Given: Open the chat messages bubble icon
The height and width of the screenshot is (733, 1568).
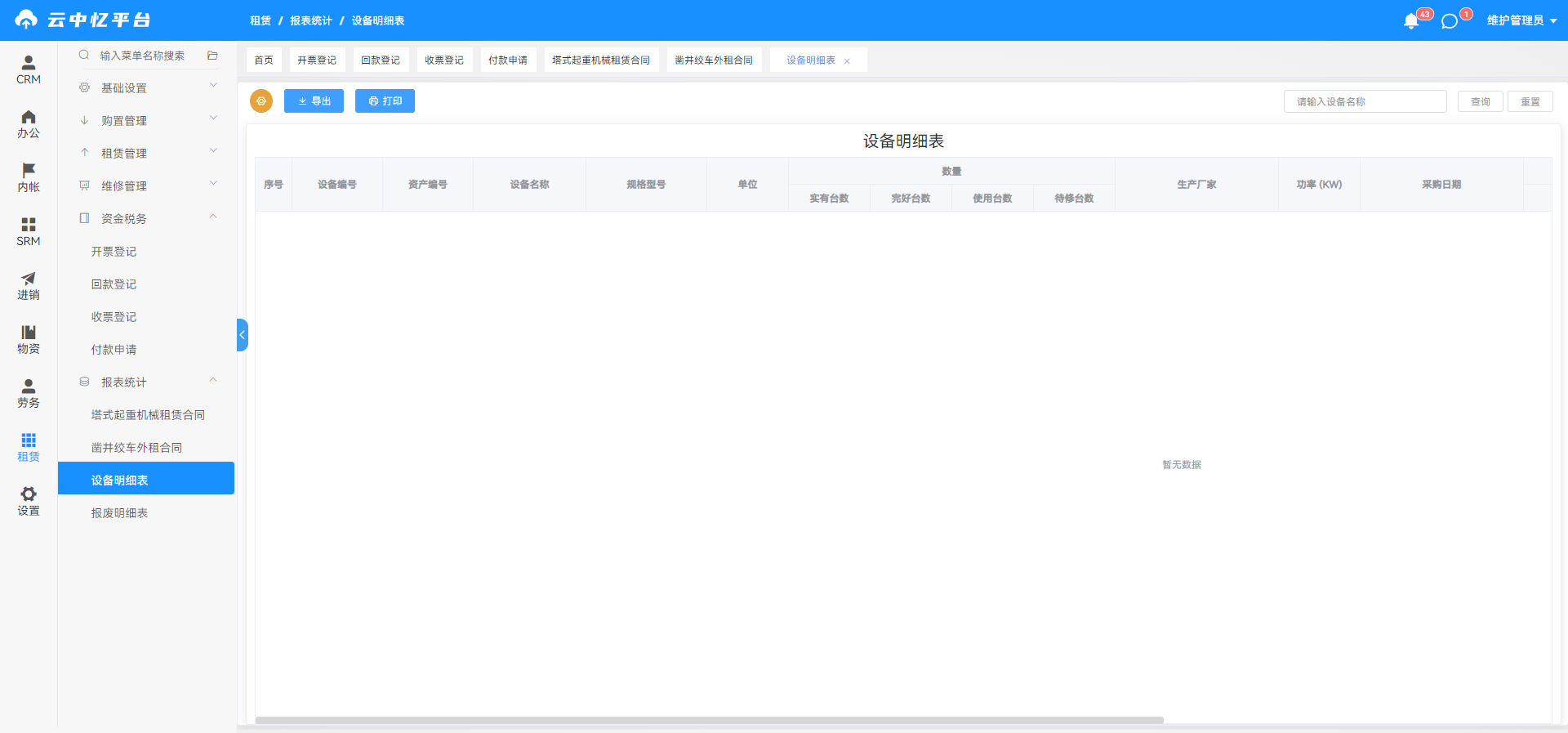Looking at the screenshot, I should (1450, 21).
